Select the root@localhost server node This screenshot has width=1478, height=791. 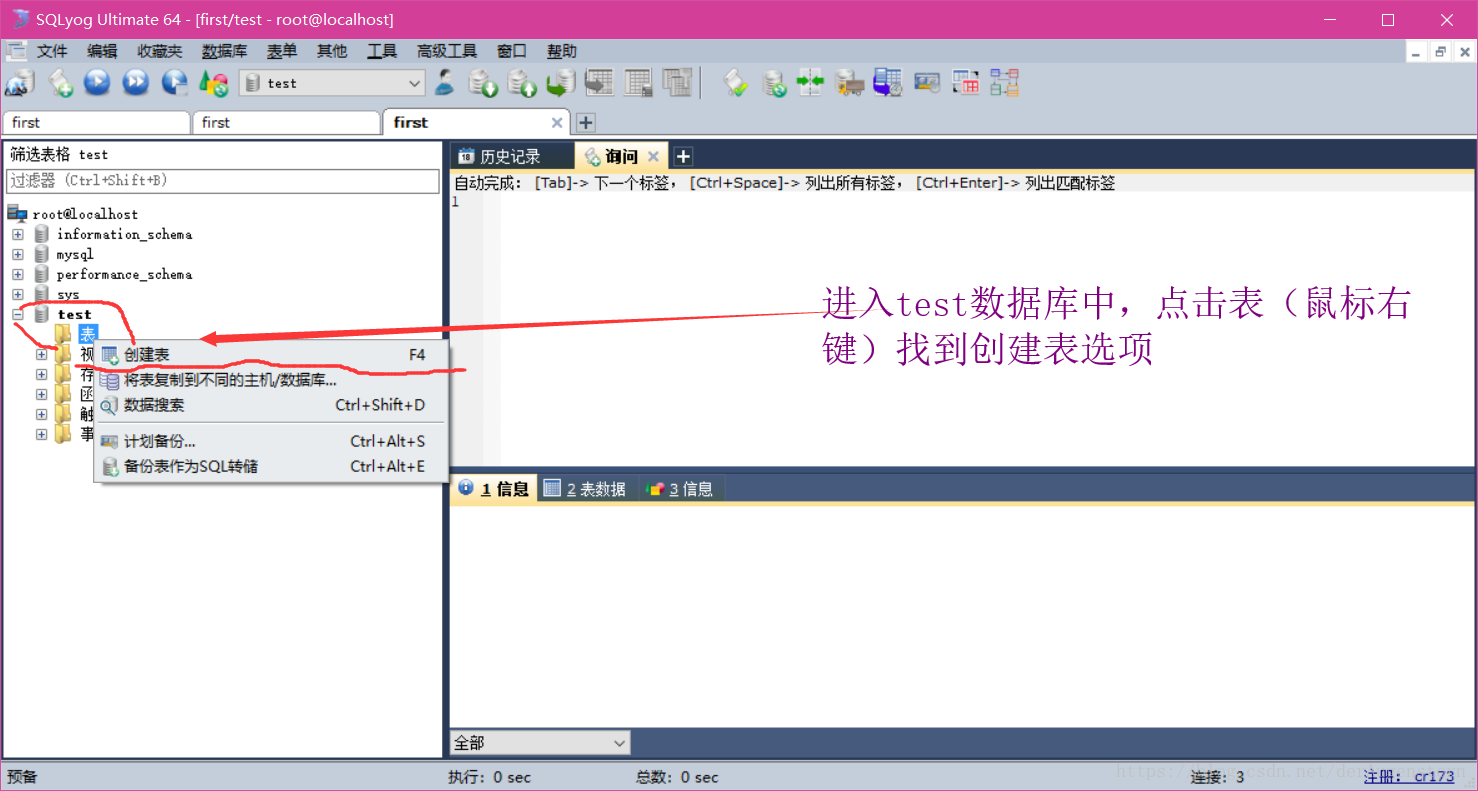tap(85, 214)
